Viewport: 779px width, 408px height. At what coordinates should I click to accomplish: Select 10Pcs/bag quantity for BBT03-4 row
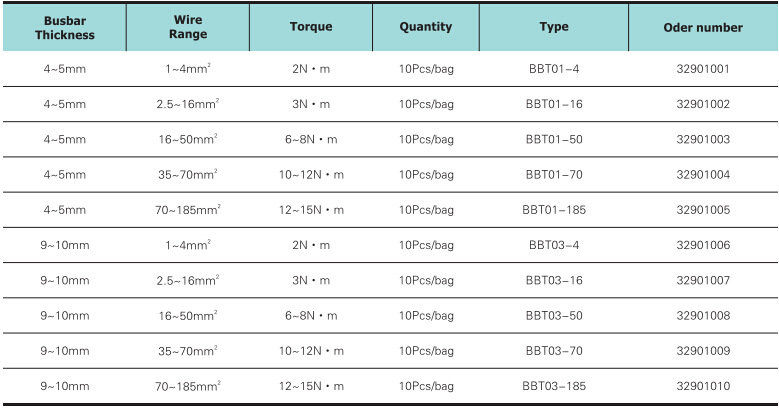pyautogui.click(x=426, y=245)
